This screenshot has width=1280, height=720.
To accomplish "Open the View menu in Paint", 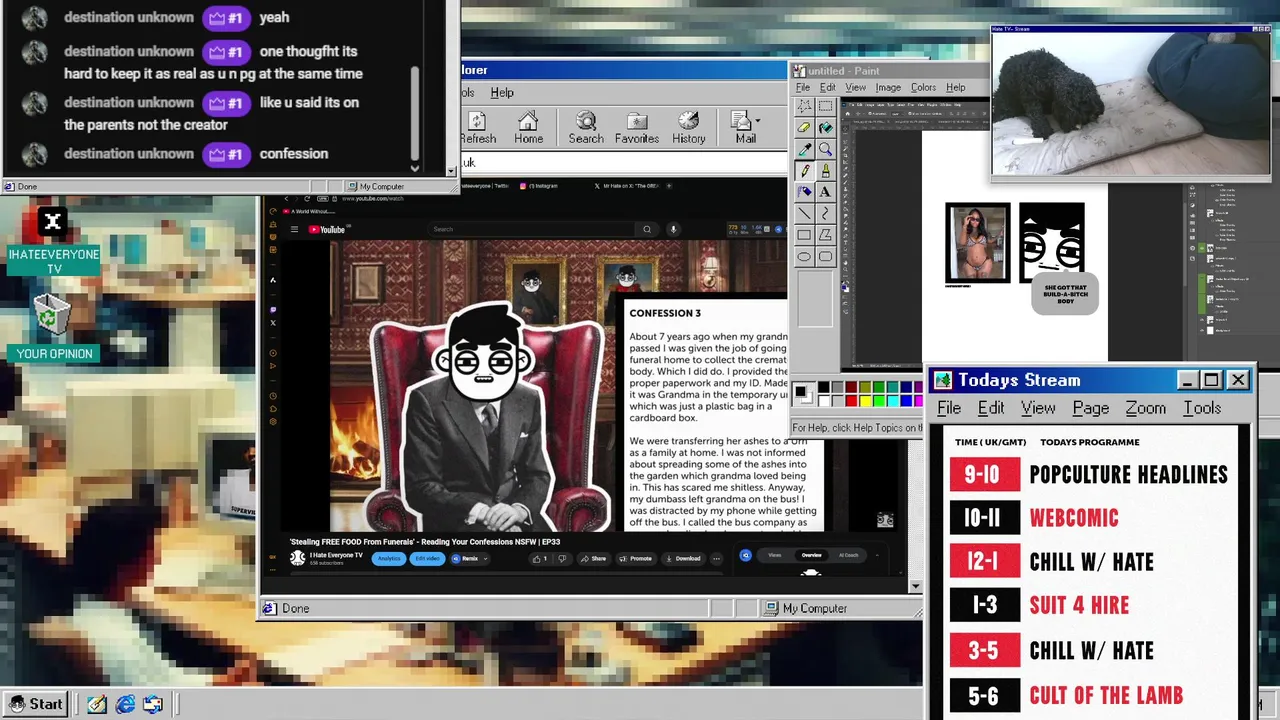I will click(855, 87).
